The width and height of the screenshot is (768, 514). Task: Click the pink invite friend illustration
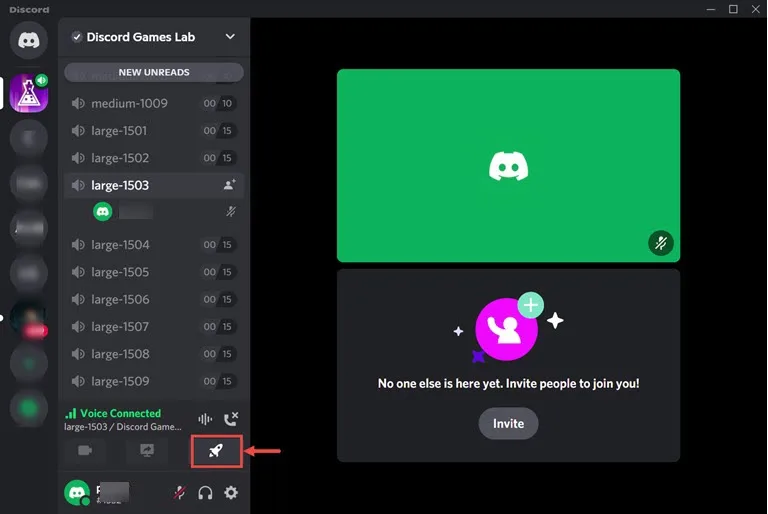(508, 327)
